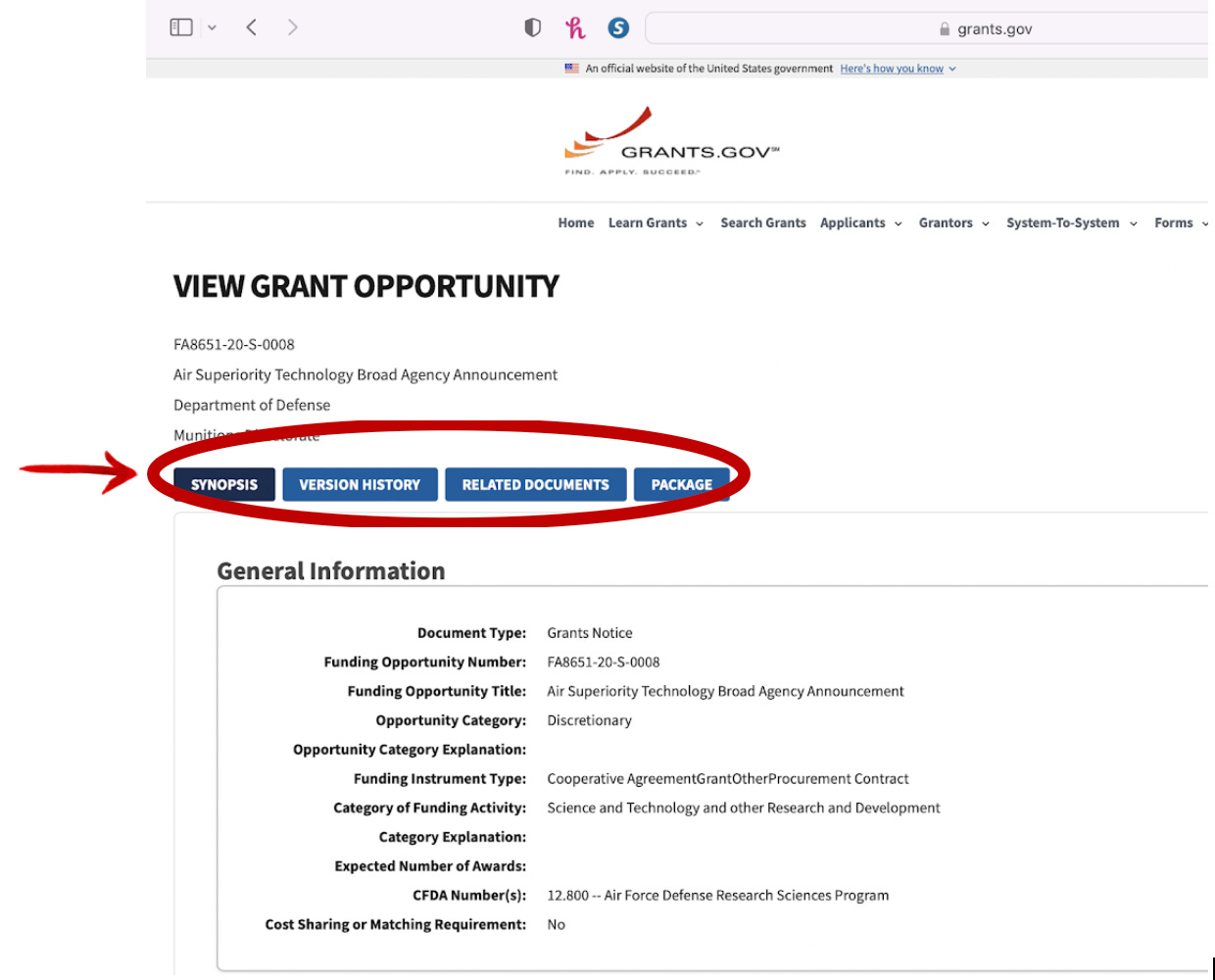Open the "Here's how you know" link
The width and height of the screenshot is (1215, 980).
892,69
